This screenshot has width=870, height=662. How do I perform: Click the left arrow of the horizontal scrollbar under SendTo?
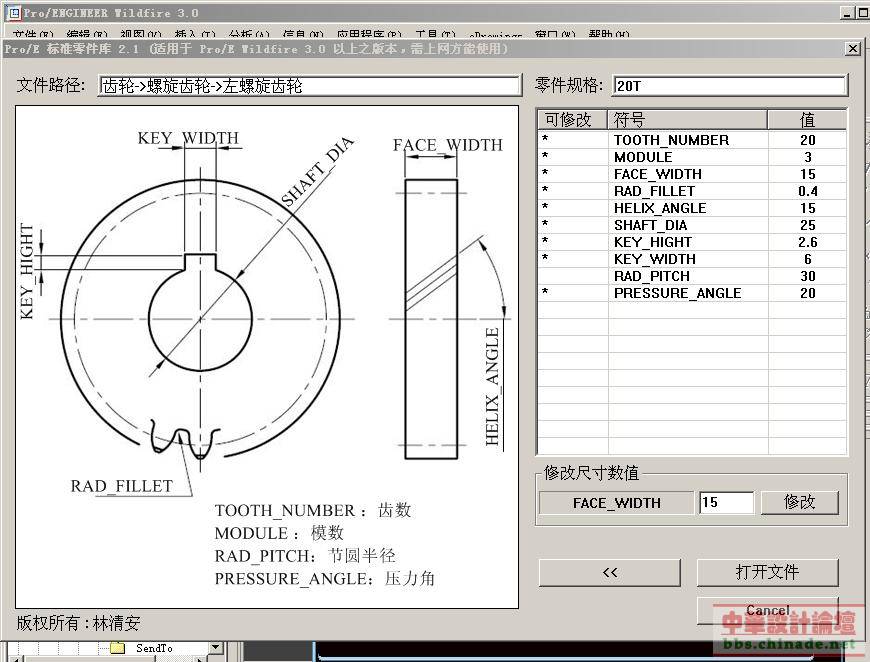click(15, 659)
